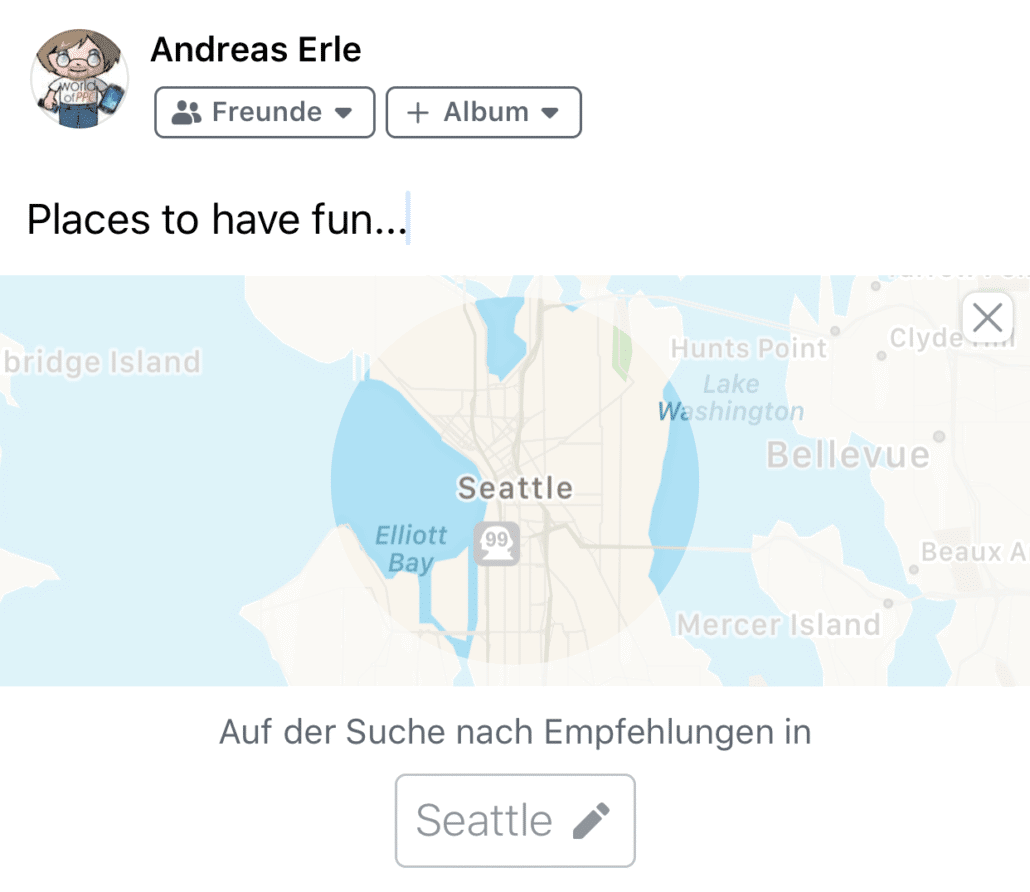Click the Elliott Bay water label
1030x892 pixels.
(x=411, y=549)
